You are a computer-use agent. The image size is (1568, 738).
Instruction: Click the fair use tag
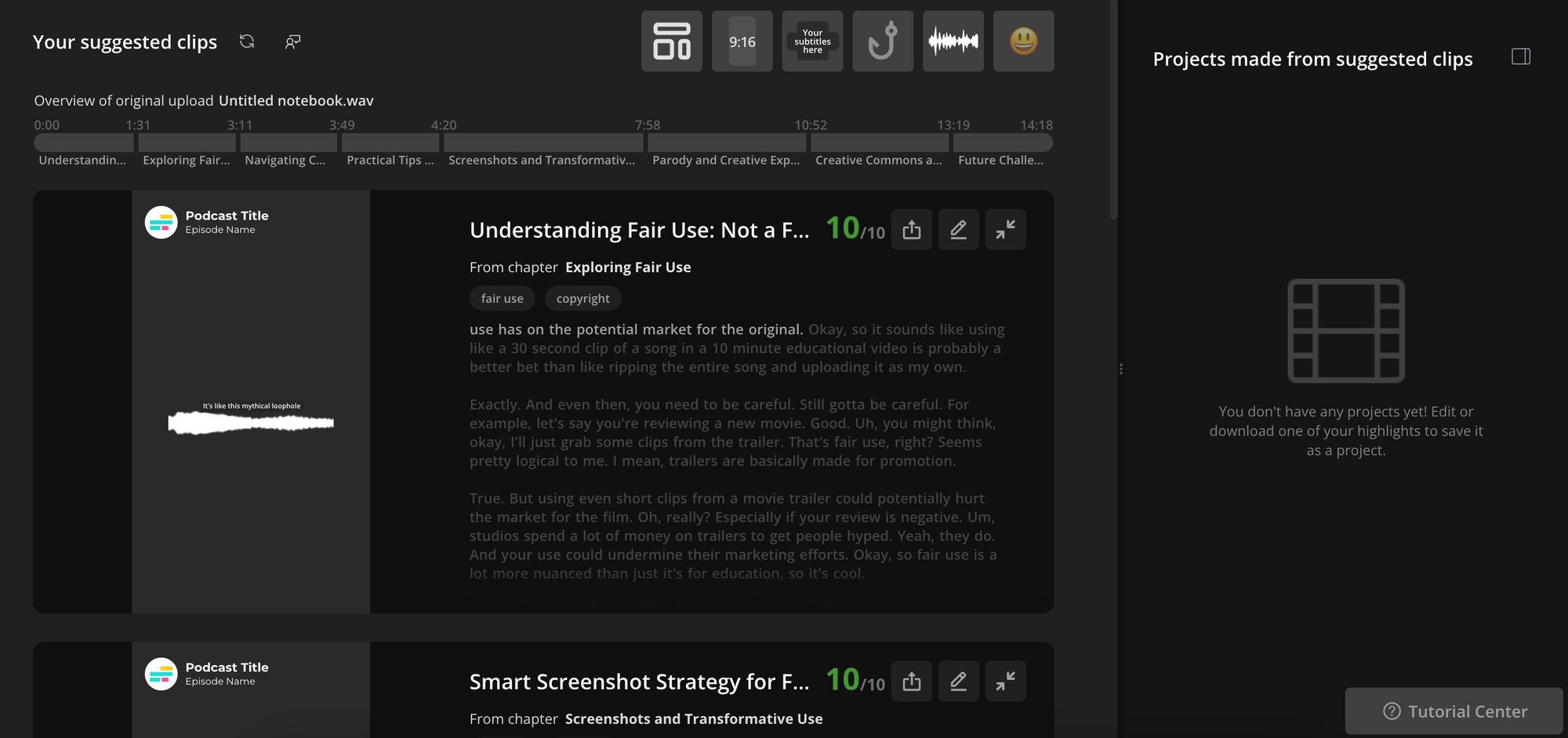pyautogui.click(x=502, y=298)
